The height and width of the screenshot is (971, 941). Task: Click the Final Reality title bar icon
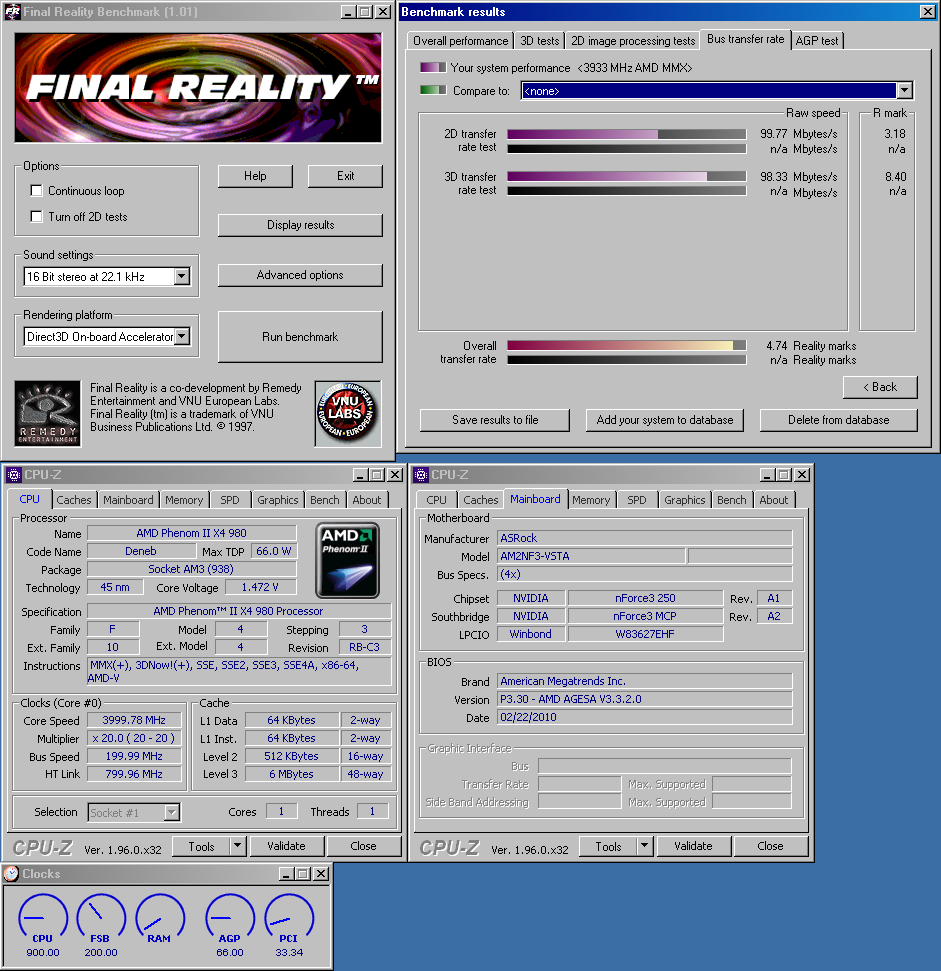(12, 12)
